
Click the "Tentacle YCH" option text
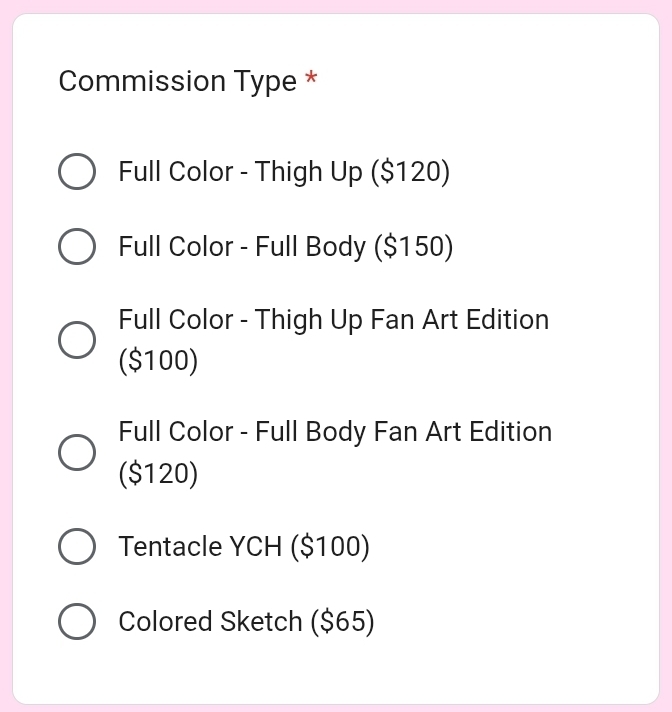click(200, 547)
